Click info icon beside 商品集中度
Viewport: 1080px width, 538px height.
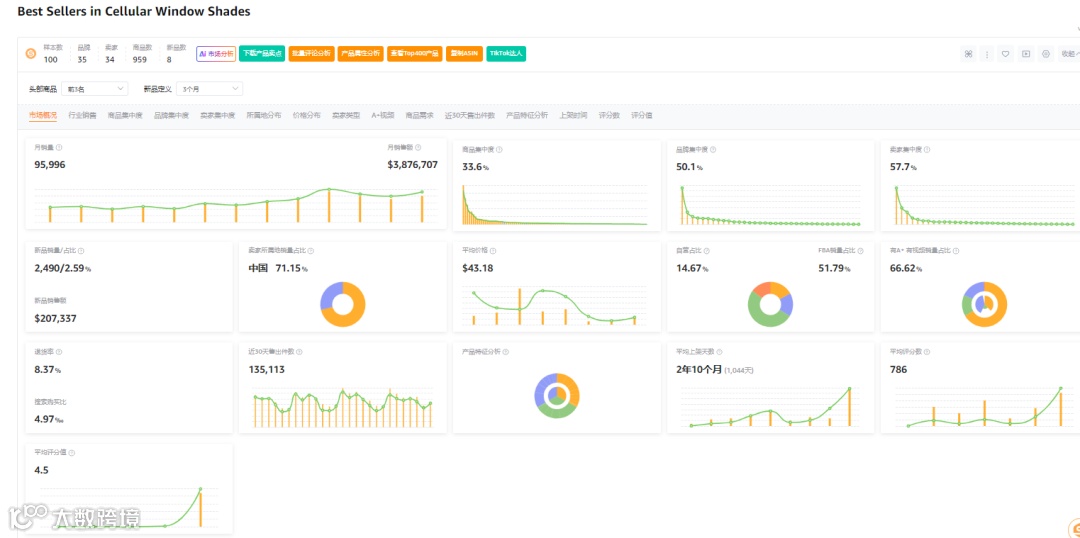click(499, 149)
